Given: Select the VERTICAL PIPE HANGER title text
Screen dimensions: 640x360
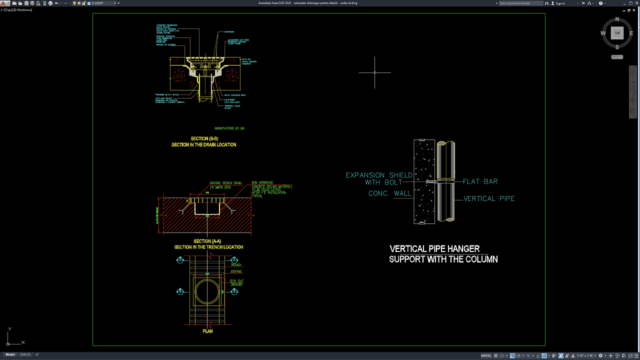Looking at the screenshot, I should point(434,249).
